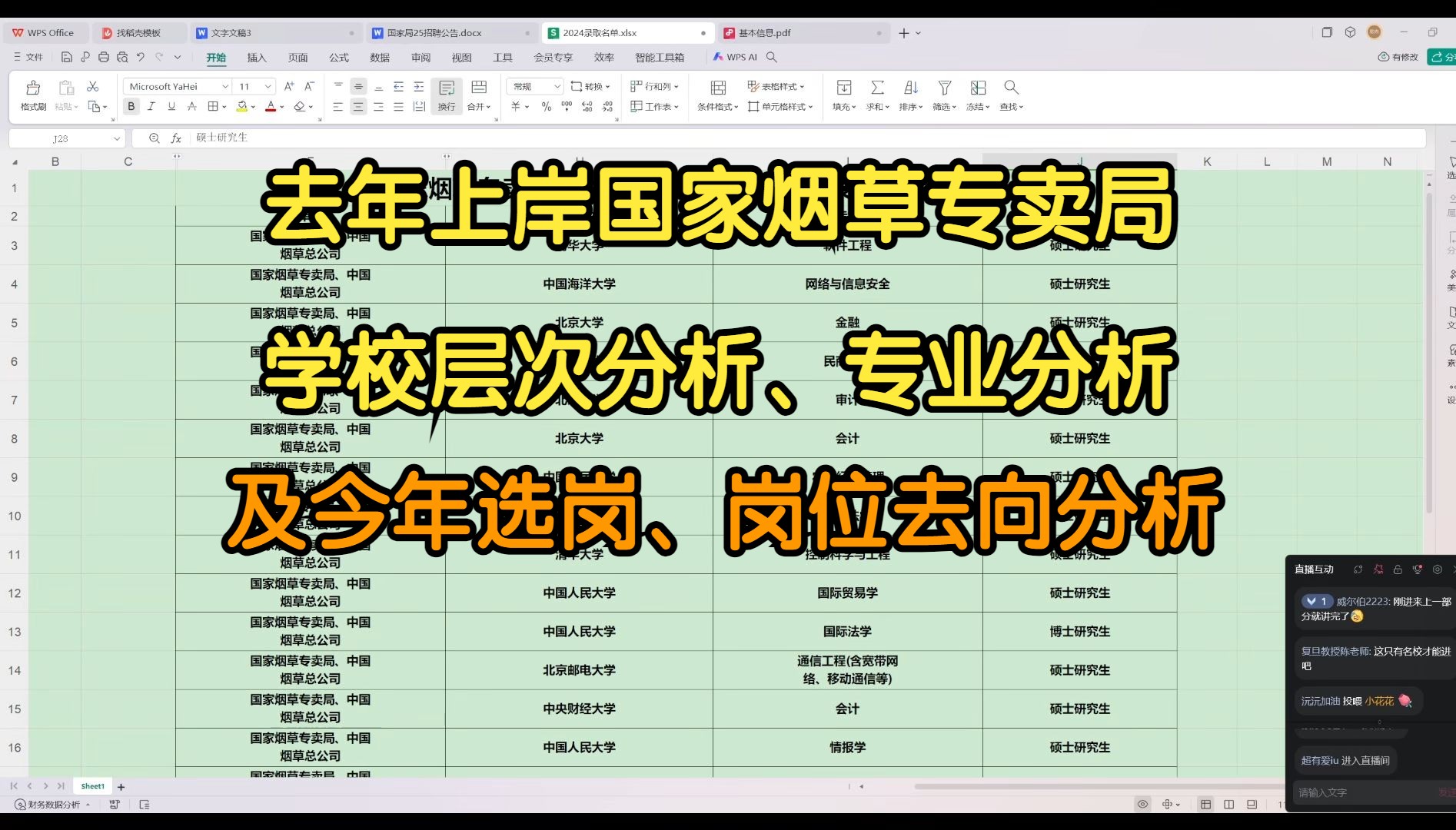
Task: Increase font size with A+ icon
Action: [x=289, y=86]
